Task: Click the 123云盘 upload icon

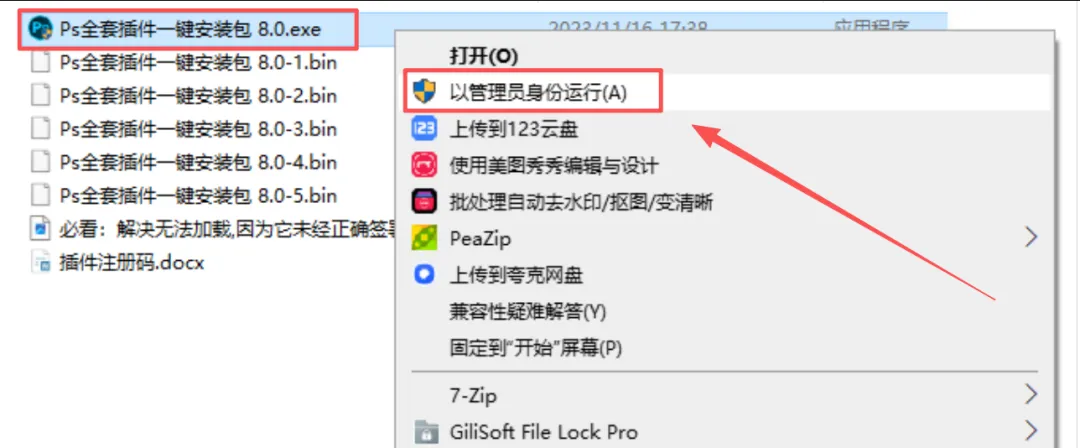Action: 424,129
